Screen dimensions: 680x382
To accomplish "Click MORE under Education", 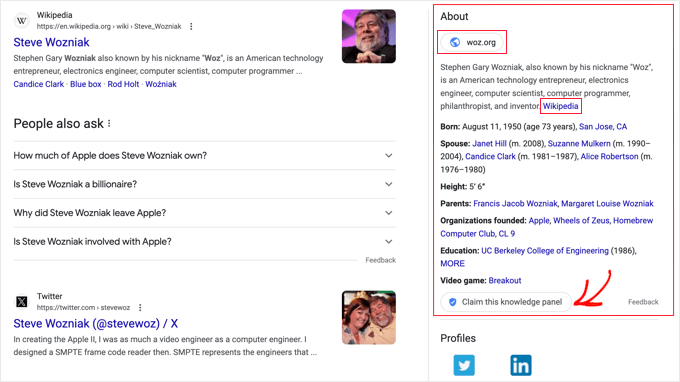I will pyautogui.click(x=452, y=264).
